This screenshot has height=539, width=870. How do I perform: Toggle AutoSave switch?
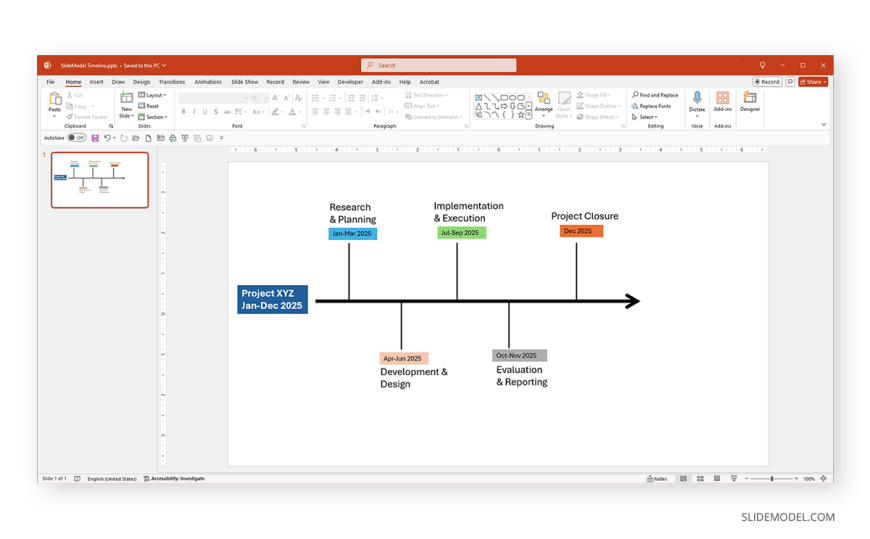tap(77, 138)
